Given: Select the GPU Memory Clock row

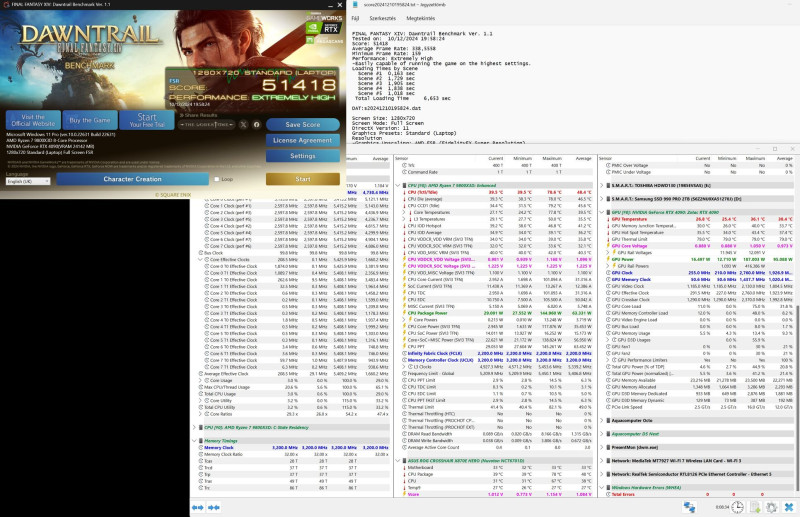Looking at the screenshot, I should click(x=699, y=279).
